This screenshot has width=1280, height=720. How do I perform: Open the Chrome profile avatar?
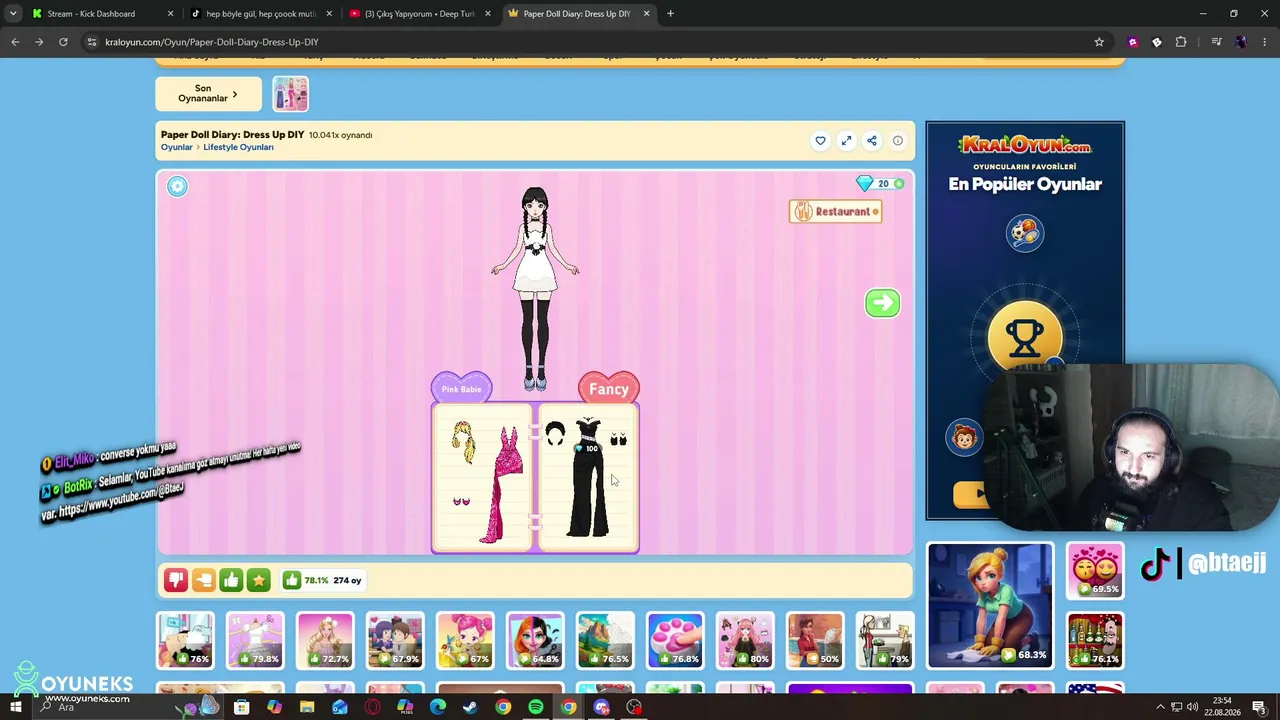(1241, 42)
